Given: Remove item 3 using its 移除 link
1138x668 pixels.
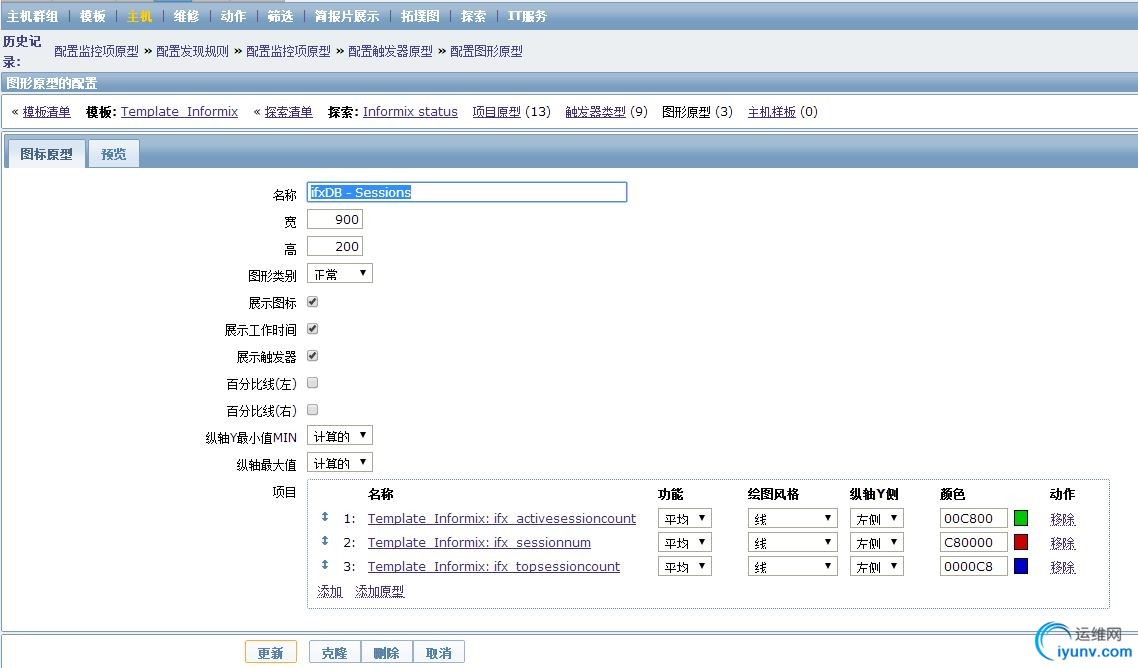Looking at the screenshot, I should pos(1063,567).
